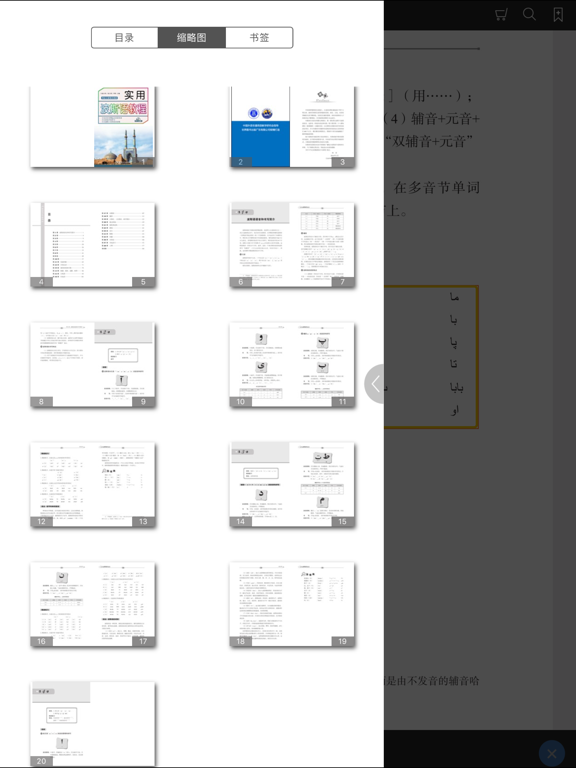
Task: Collapse the thumbnail panel with the arrow handle
Action: [375, 384]
